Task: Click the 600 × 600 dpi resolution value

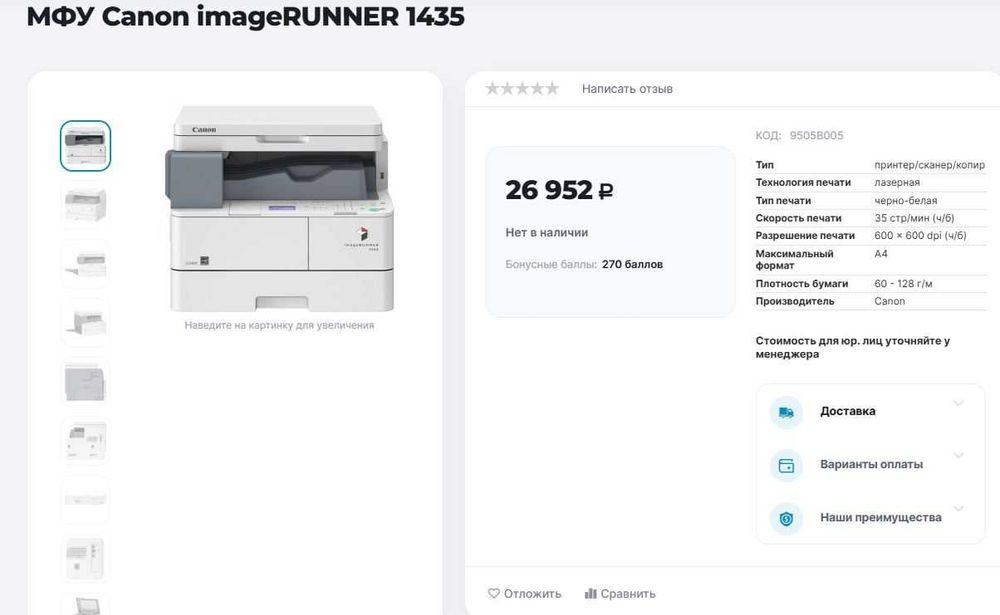Action: pos(920,235)
